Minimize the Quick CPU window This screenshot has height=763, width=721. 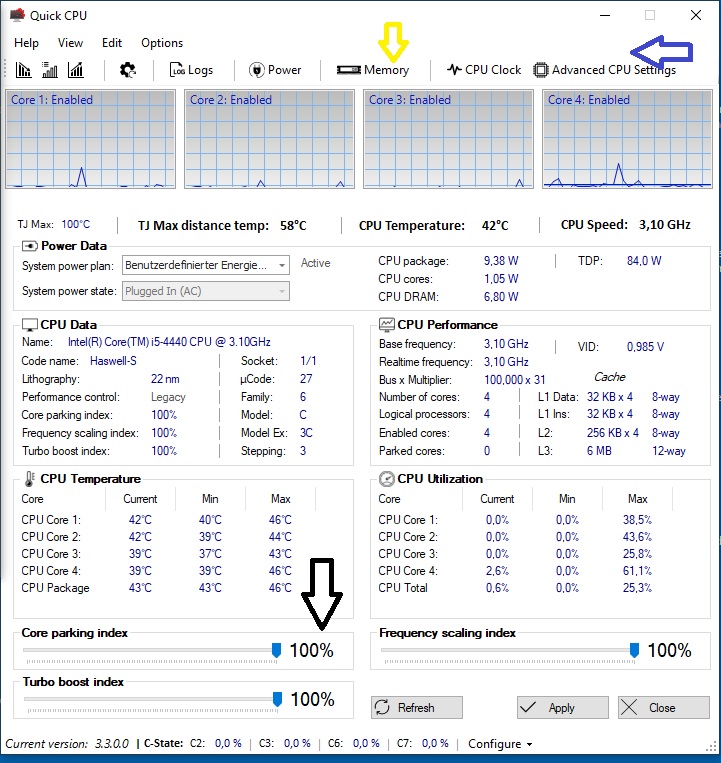[605, 15]
